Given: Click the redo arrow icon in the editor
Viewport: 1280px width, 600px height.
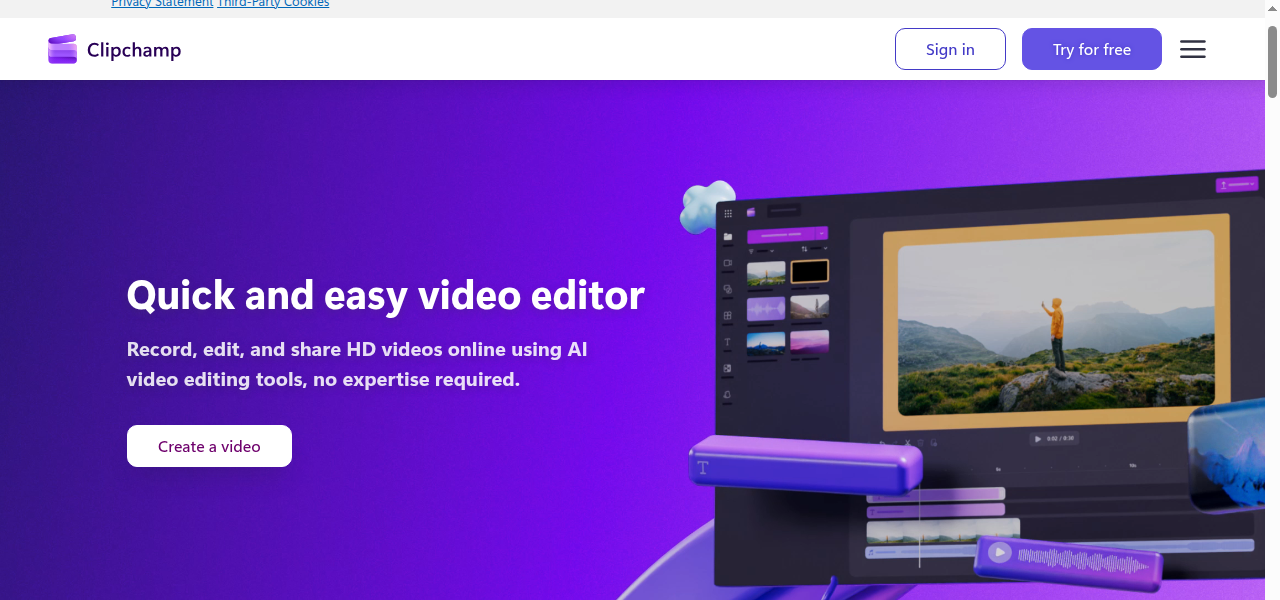Looking at the screenshot, I should 895,443.
